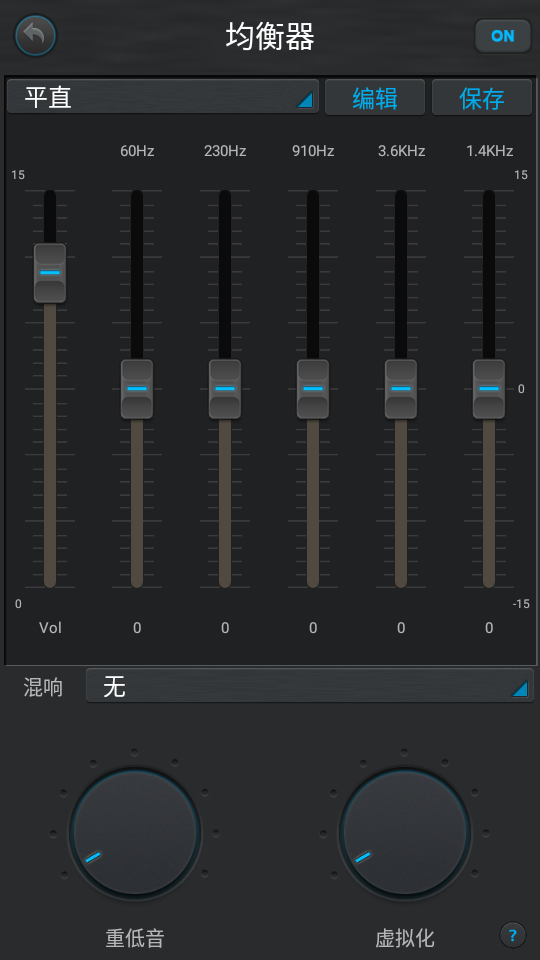Image resolution: width=540 pixels, height=960 pixels.
Task: Click the 910Hz slider handle
Action: [313, 389]
